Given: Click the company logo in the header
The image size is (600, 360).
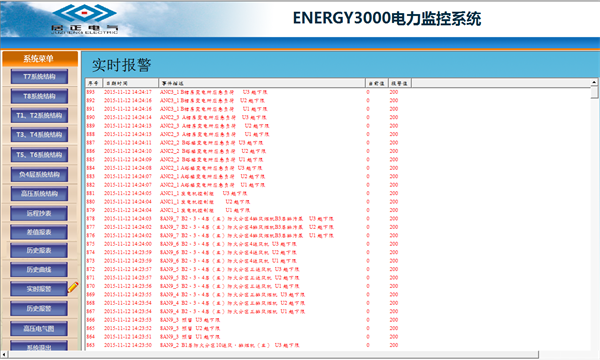Looking at the screenshot, I should click(x=85, y=18).
